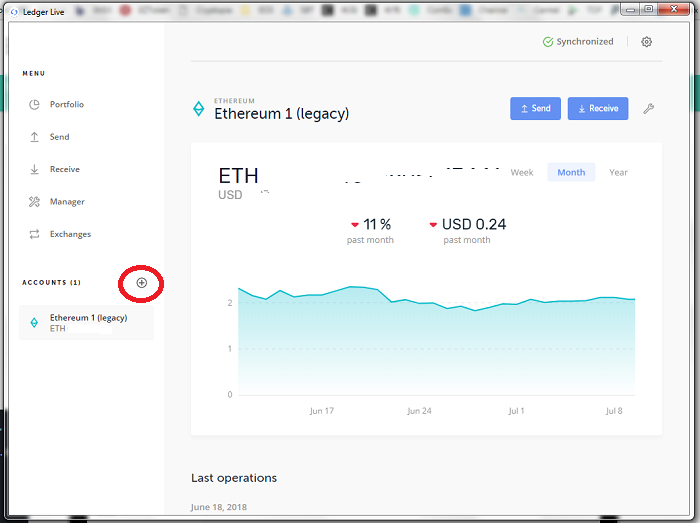Click the Exchanges swap arrows icon

coord(34,234)
